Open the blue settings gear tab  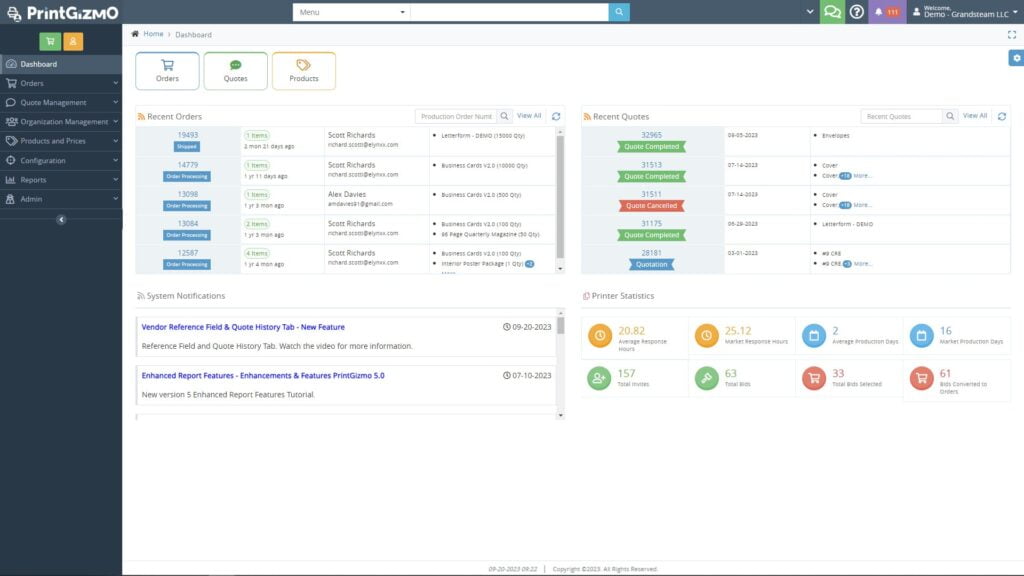pos(1016,58)
